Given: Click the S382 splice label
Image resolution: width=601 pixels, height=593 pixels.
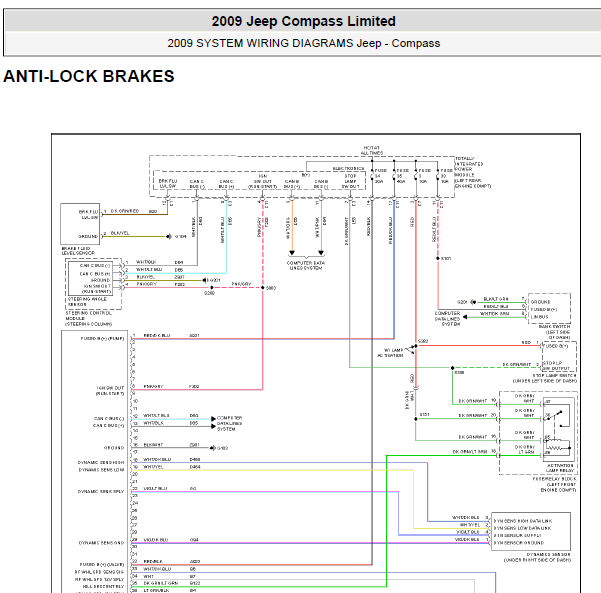Looking at the screenshot, I should pos(423,341).
